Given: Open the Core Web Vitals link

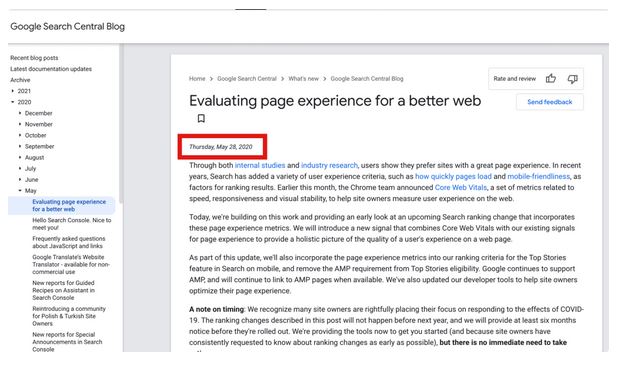Looking at the screenshot, I should pos(461,188).
